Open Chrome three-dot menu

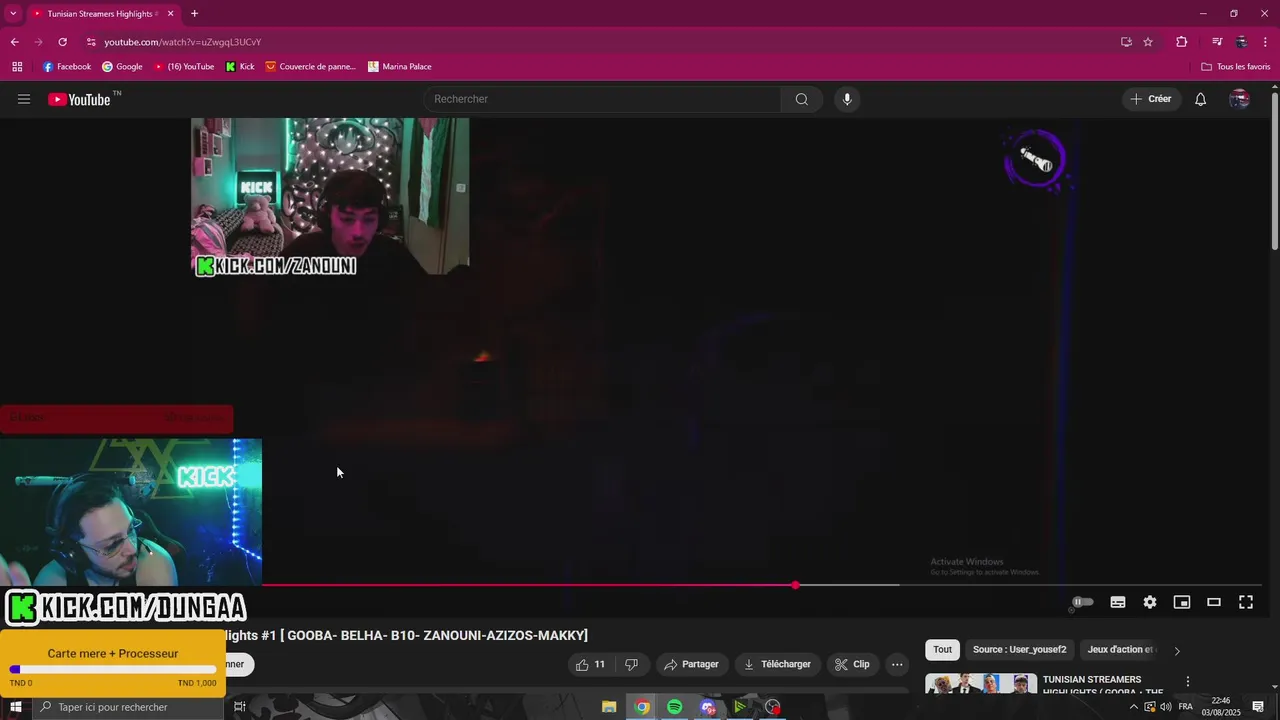(1265, 42)
